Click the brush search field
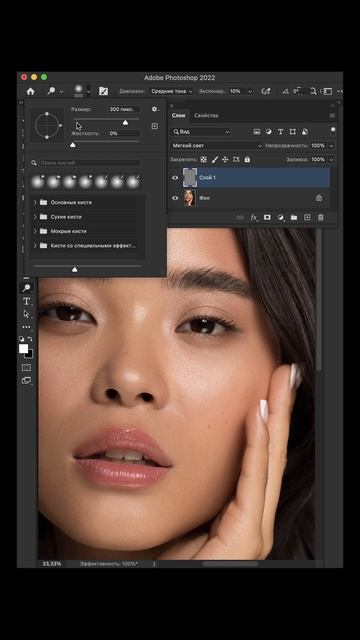Image resolution: width=360 pixels, height=640 pixels. [x=90, y=163]
